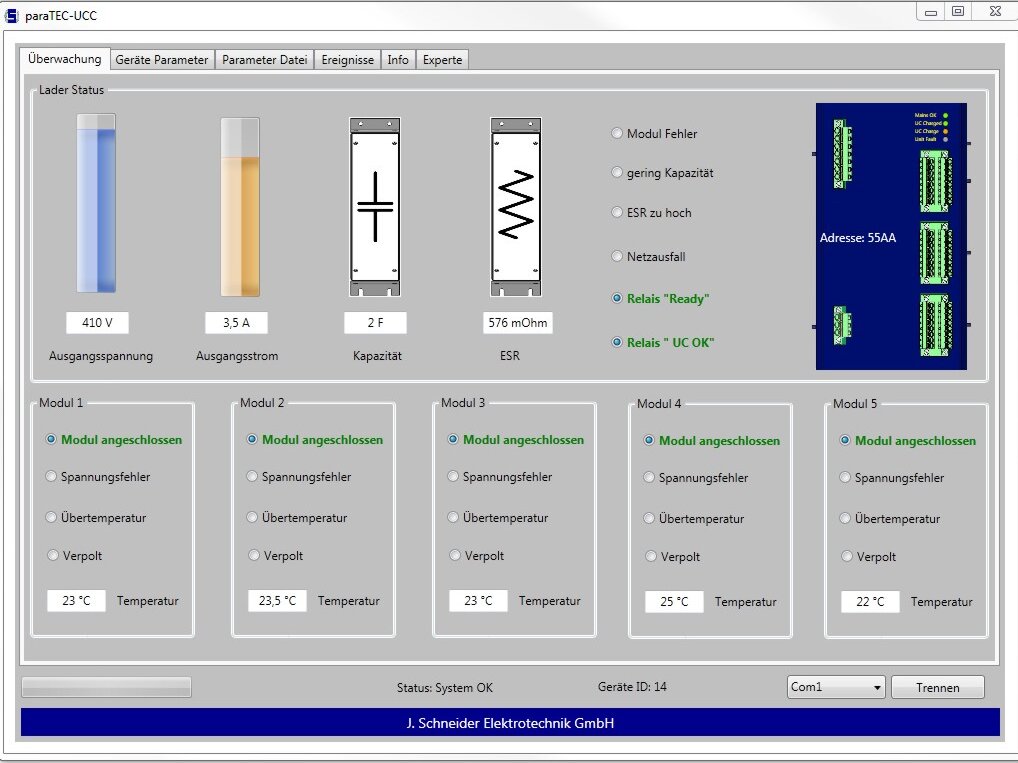Click Modul 1 temperature field 23 °C

(x=76, y=601)
